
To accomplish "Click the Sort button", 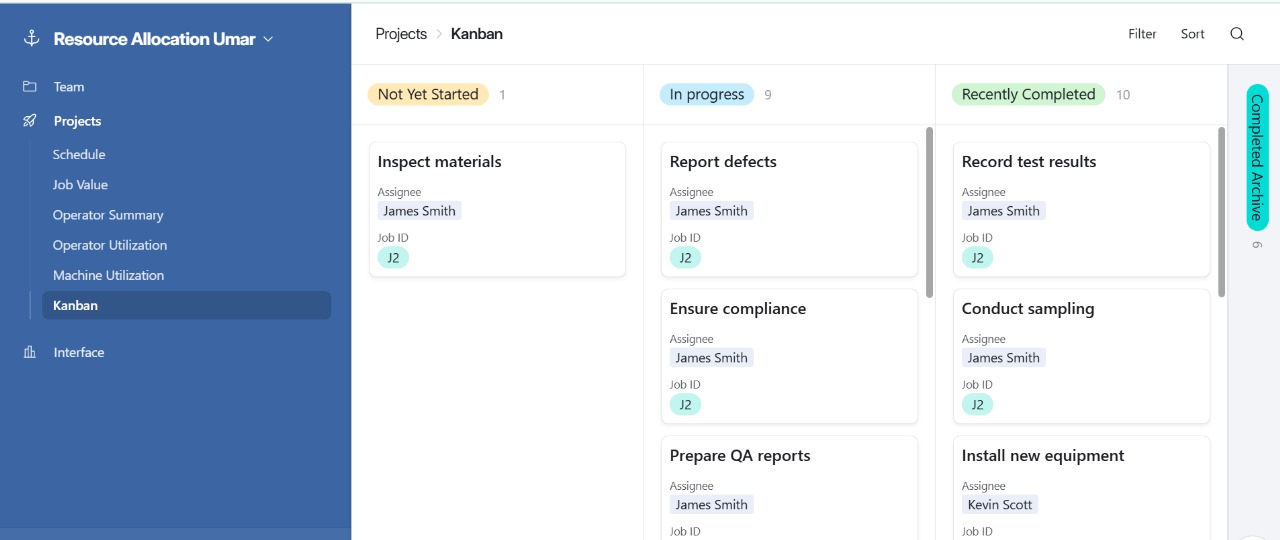I will click(x=1192, y=34).
